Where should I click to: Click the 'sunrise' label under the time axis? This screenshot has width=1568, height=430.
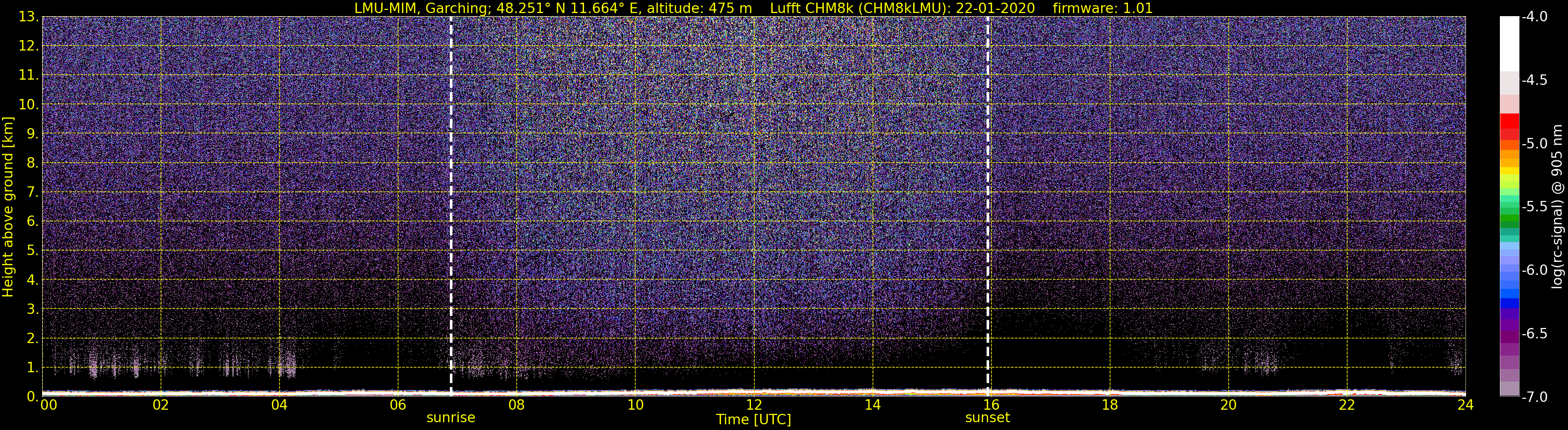point(450,418)
